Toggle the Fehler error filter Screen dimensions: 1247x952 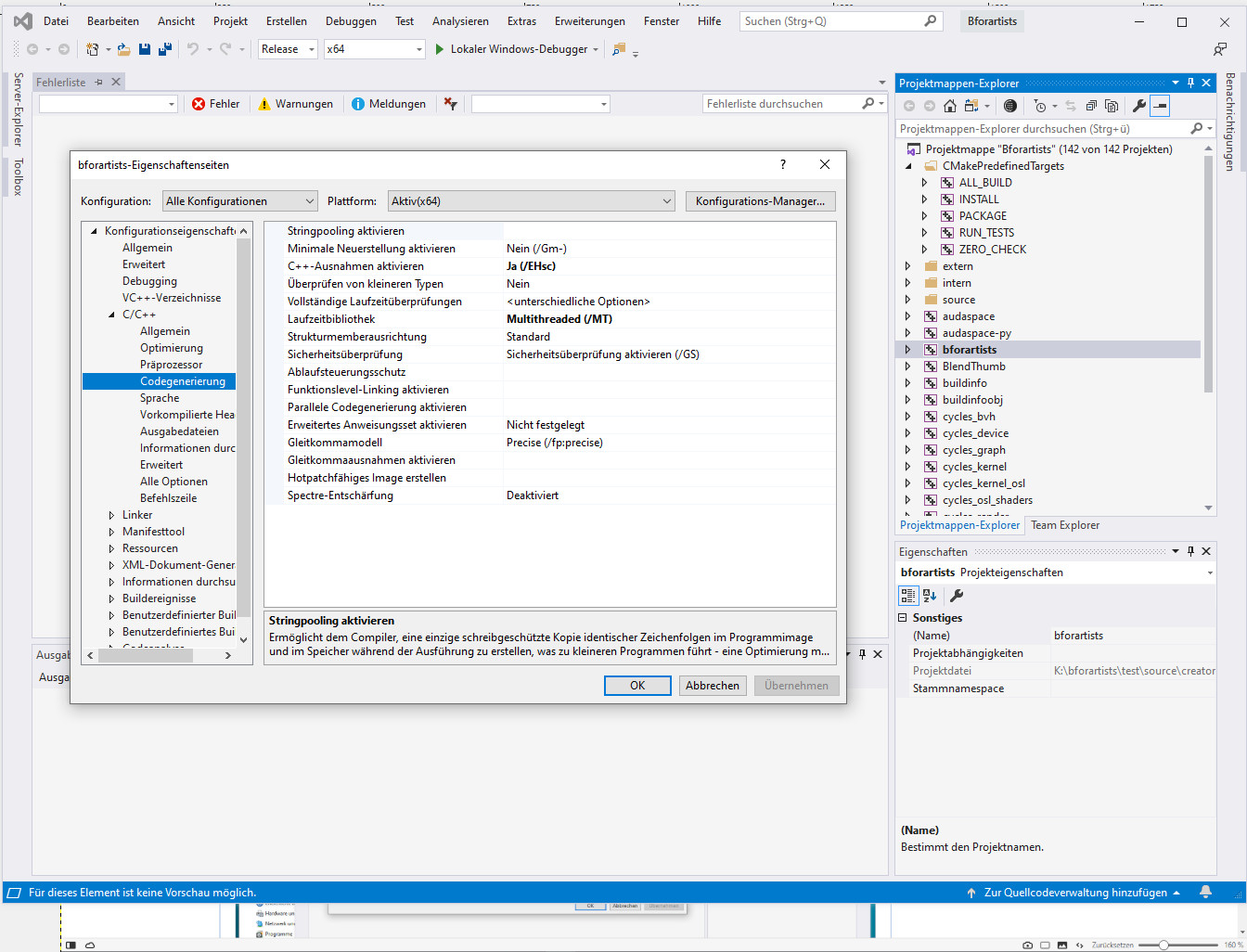[x=215, y=104]
